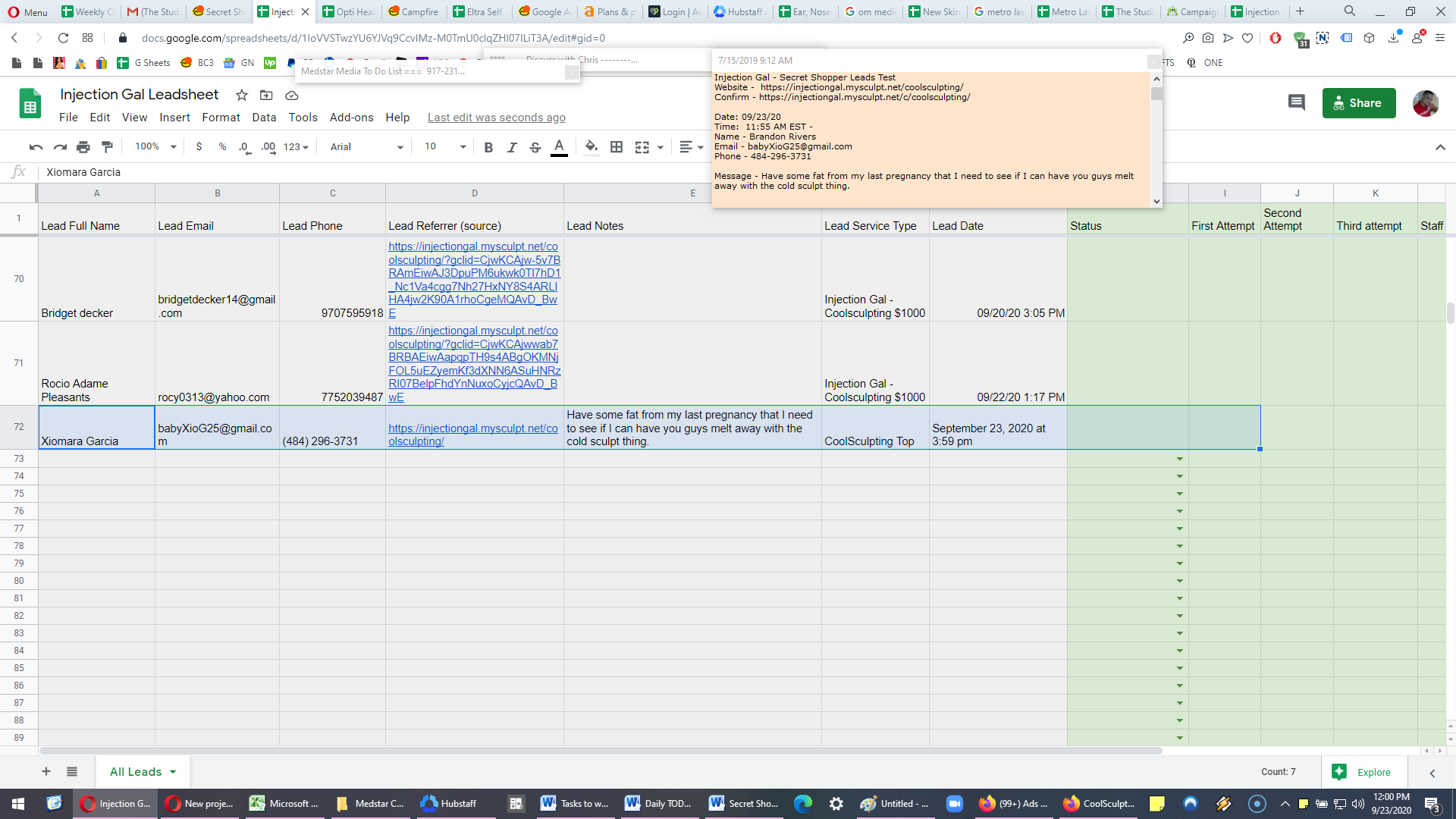Click the Merge cells icon

642,147
